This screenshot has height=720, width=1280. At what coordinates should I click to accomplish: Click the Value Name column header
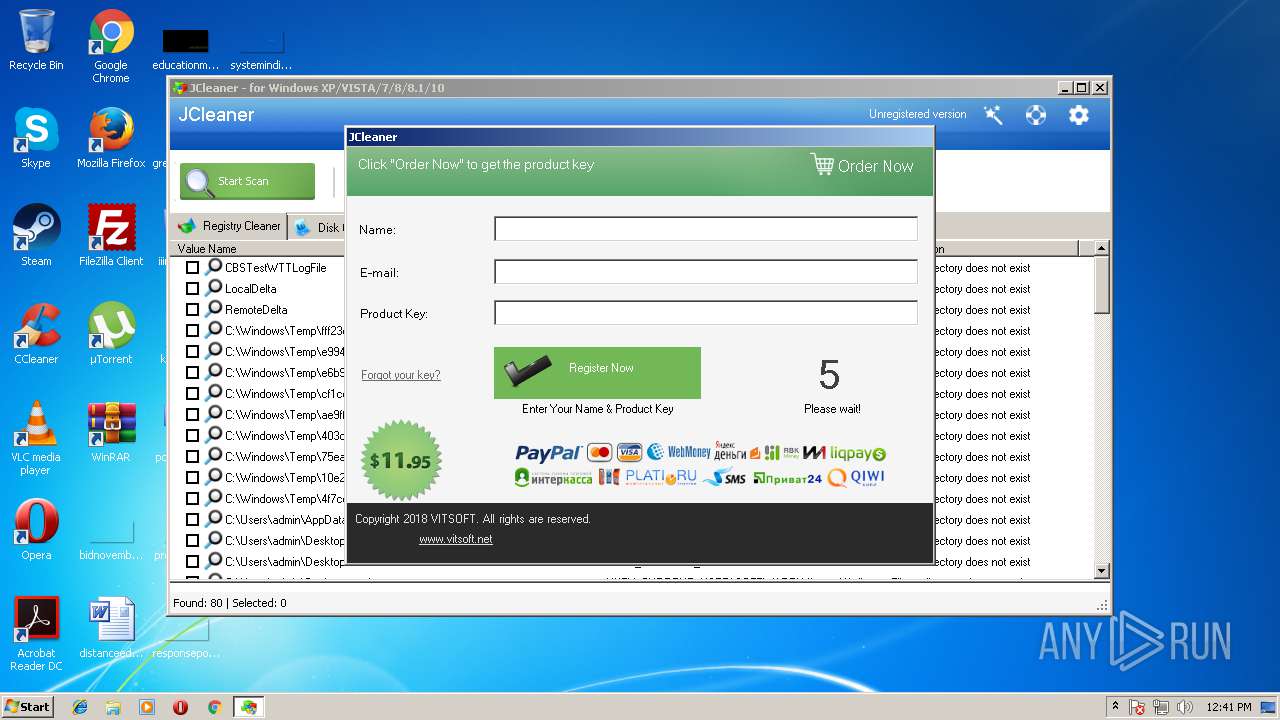[207, 248]
